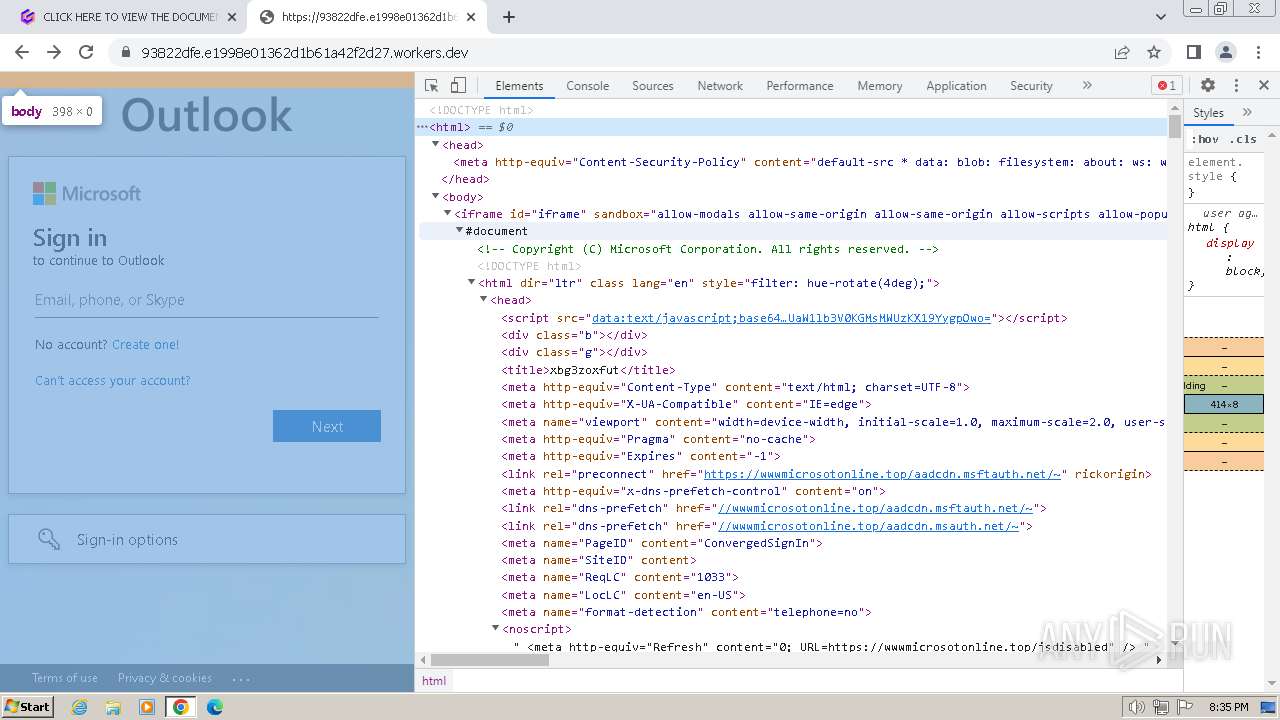Toggle the browser side panel

1194,52
